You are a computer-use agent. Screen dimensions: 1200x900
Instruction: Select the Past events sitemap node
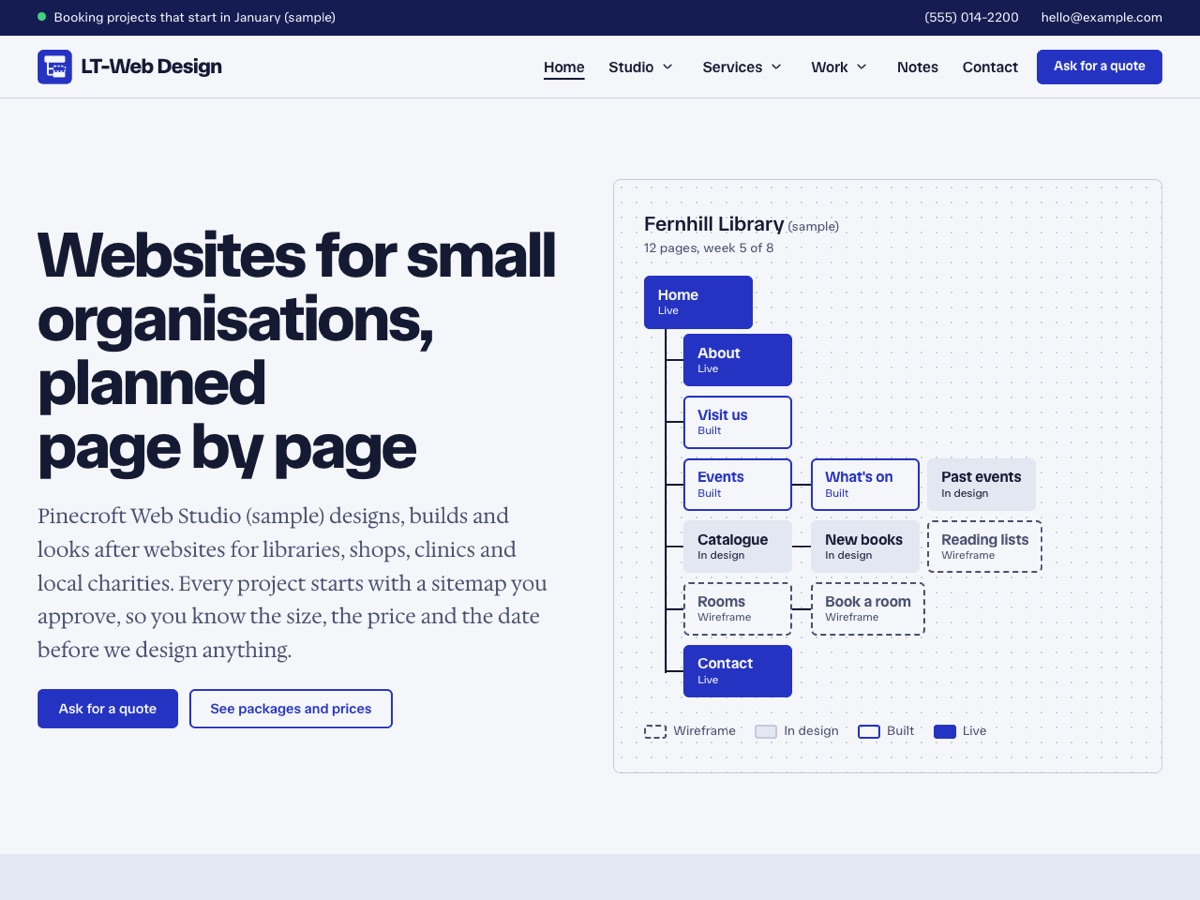click(981, 484)
